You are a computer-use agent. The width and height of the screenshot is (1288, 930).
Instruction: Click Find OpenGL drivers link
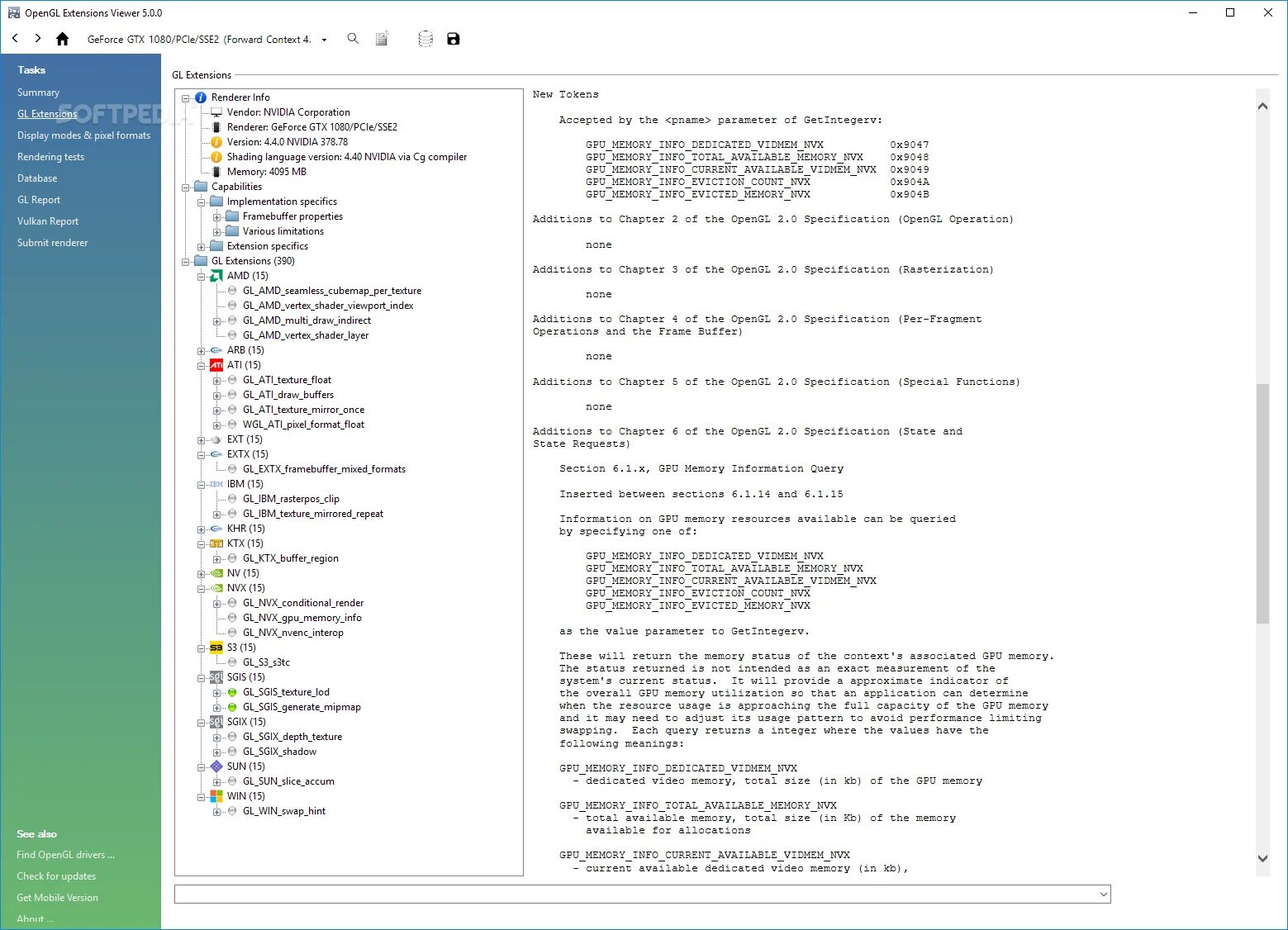(65, 855)
